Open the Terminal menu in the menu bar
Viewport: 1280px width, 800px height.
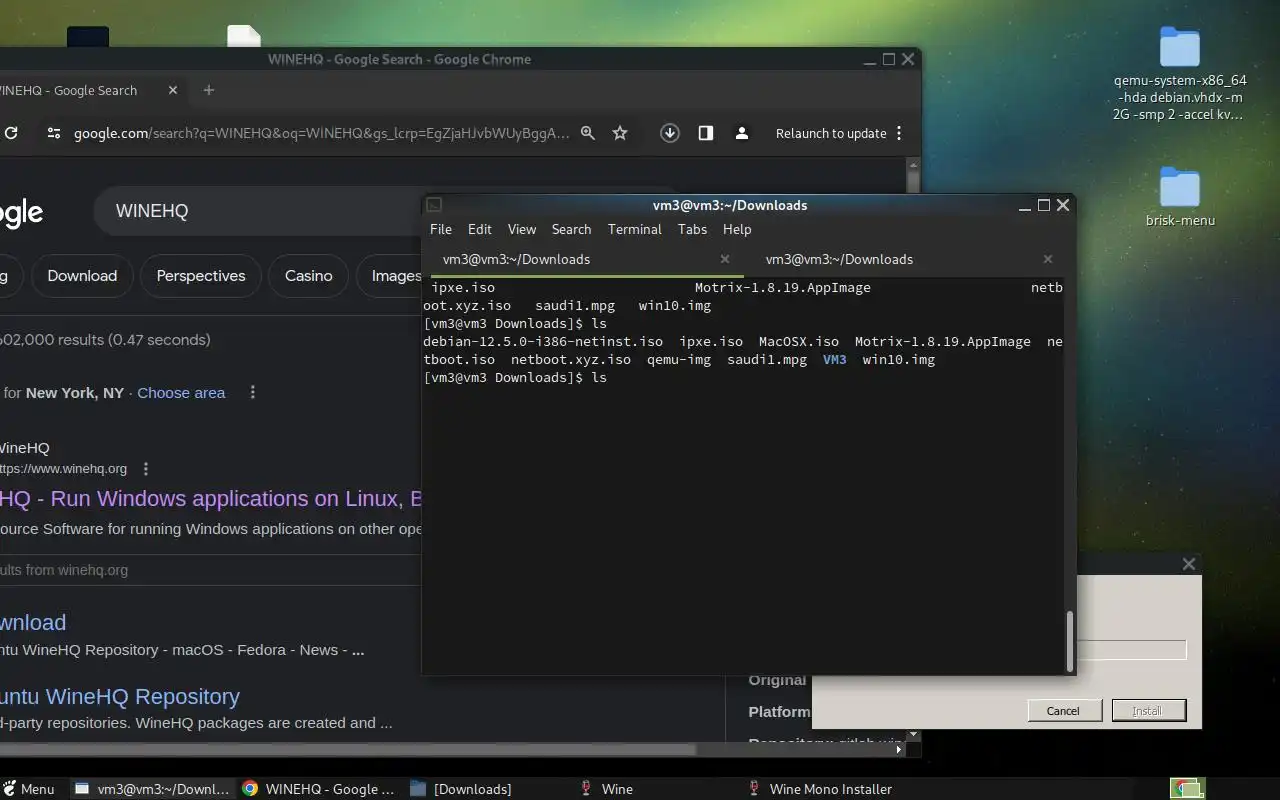point(635,229)
